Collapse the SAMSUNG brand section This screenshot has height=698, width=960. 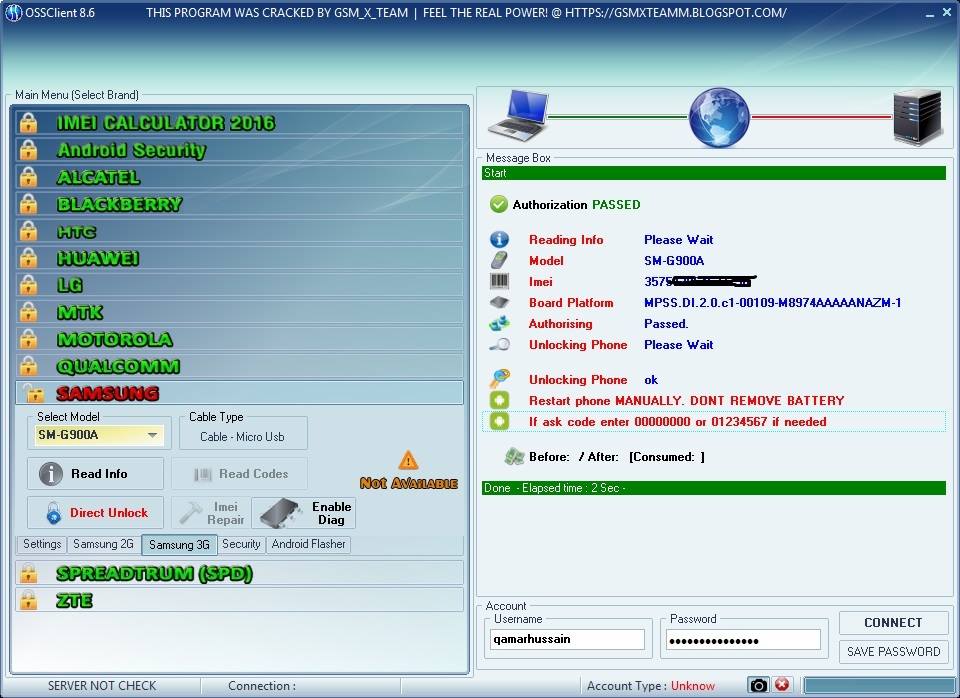click(239, 393)
